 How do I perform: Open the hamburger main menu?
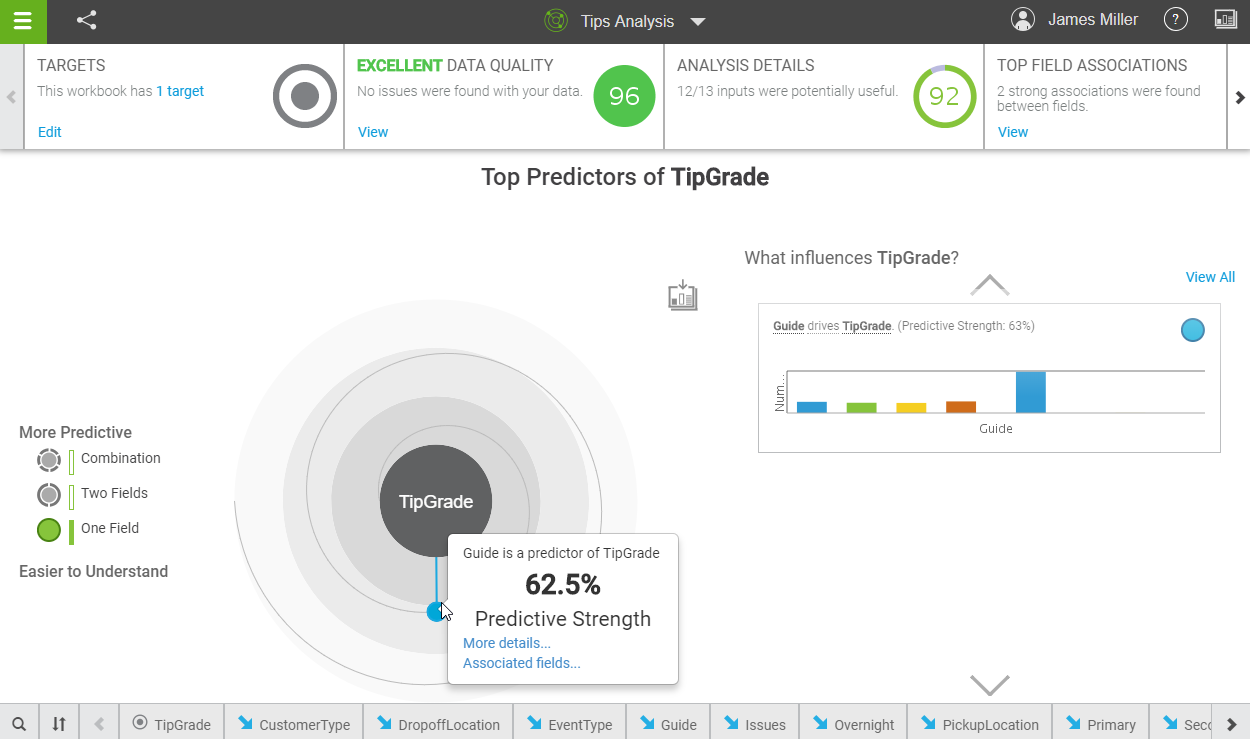pyautogui.click(x=22, y=21)
